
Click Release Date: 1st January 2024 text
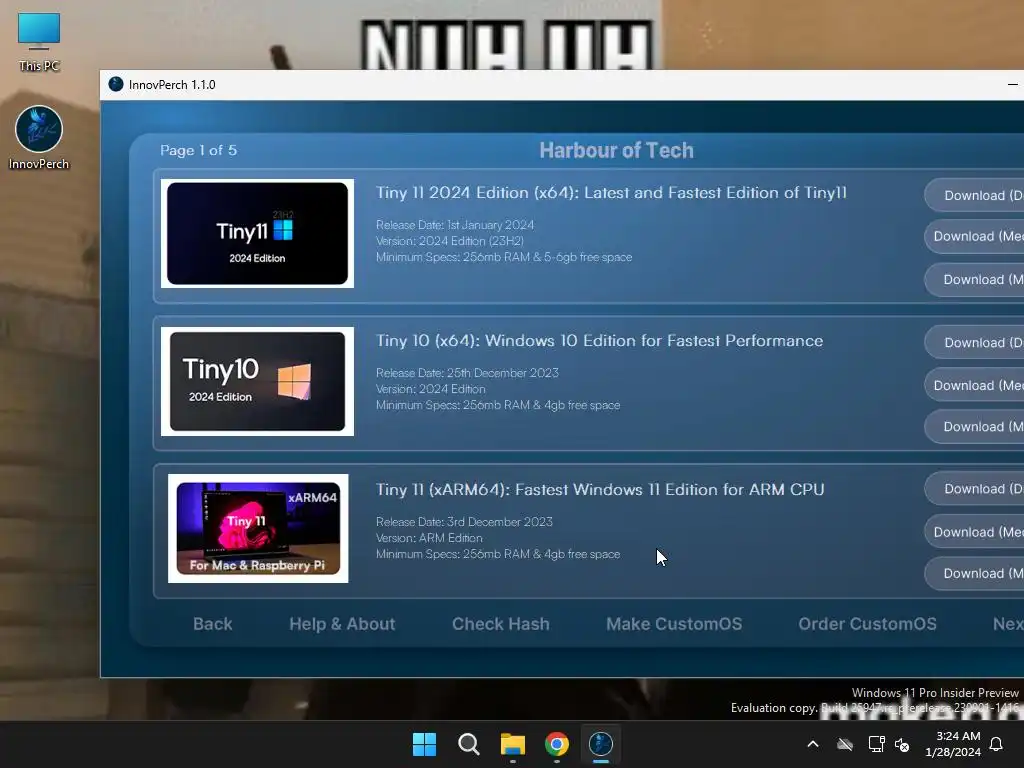(455, 225)
